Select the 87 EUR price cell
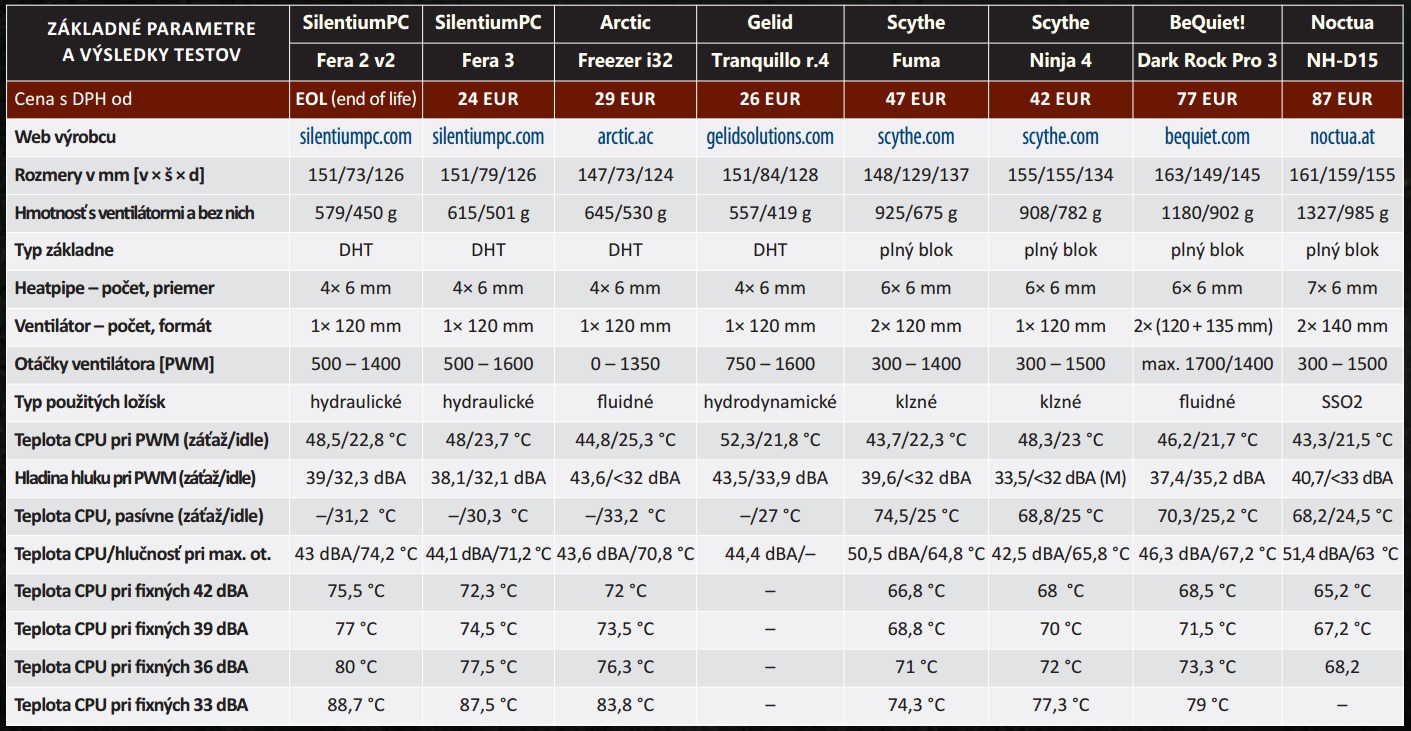This screenshot has width=1411, height=731. 1342,99
